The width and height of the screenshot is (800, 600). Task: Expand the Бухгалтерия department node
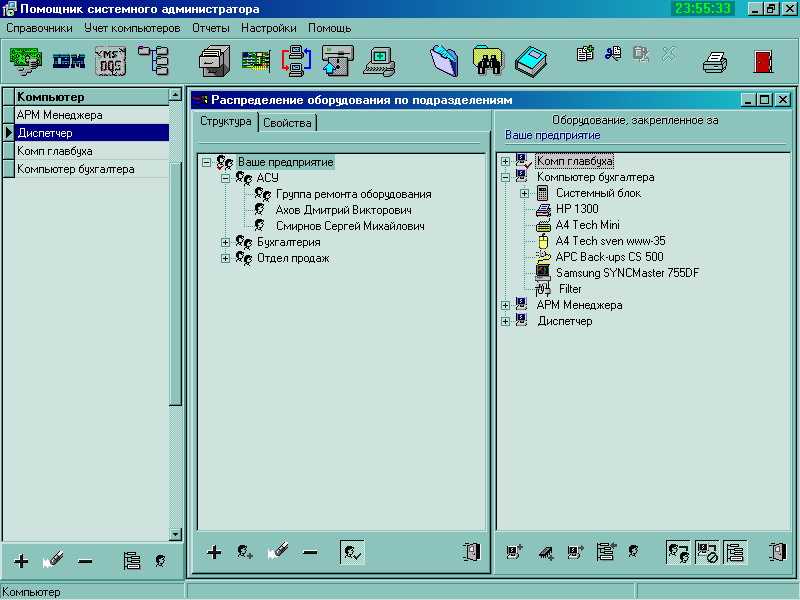(x=226, y=242)
